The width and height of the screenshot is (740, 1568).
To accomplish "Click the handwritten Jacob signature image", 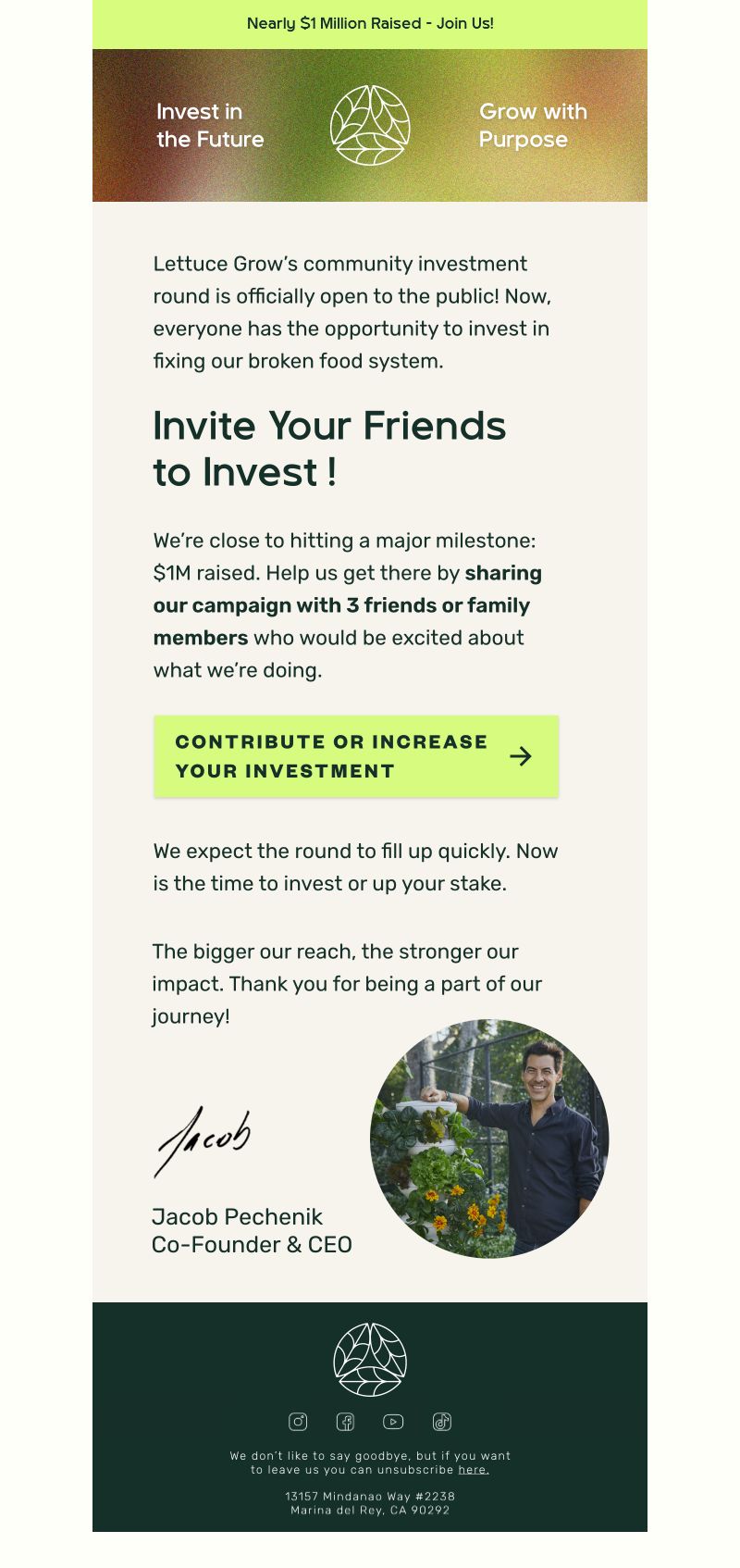I will tap(203, 1141).
